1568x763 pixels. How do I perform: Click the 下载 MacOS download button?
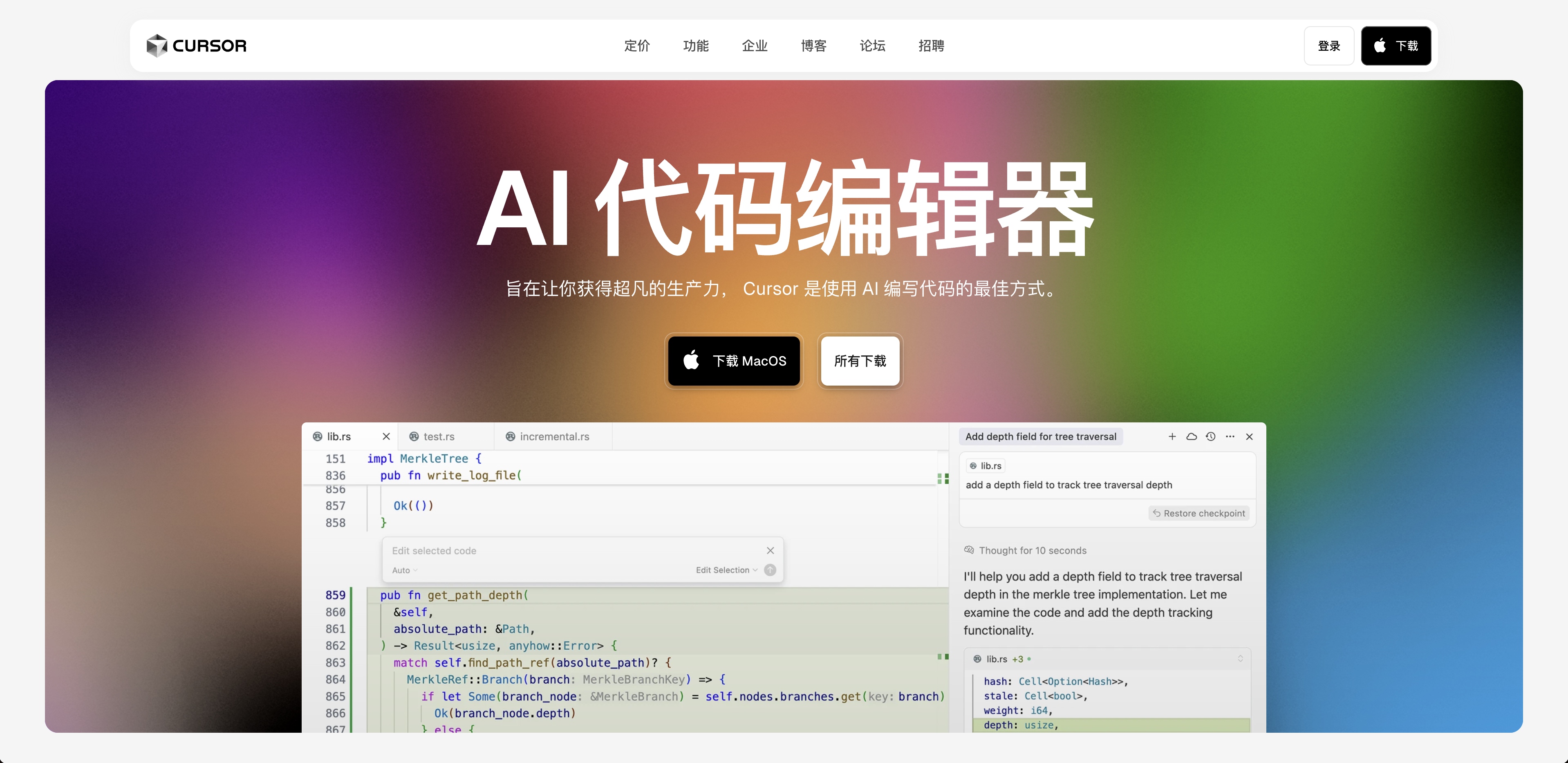pos(734,361)
